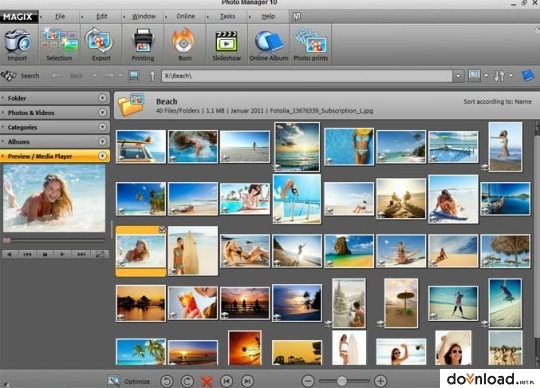This screenshot has width=540, height=388.
Task: Open the Burn disc tool
Action: click(x=185, y=45)
